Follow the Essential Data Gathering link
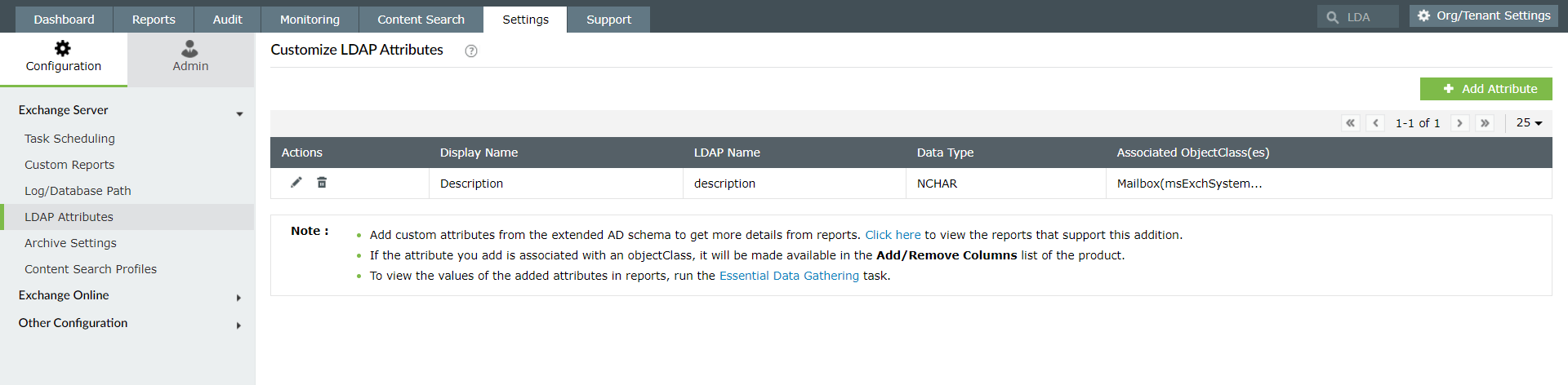Image resolution: width=1568 pixels, height=385 pixels. point(789,276)
